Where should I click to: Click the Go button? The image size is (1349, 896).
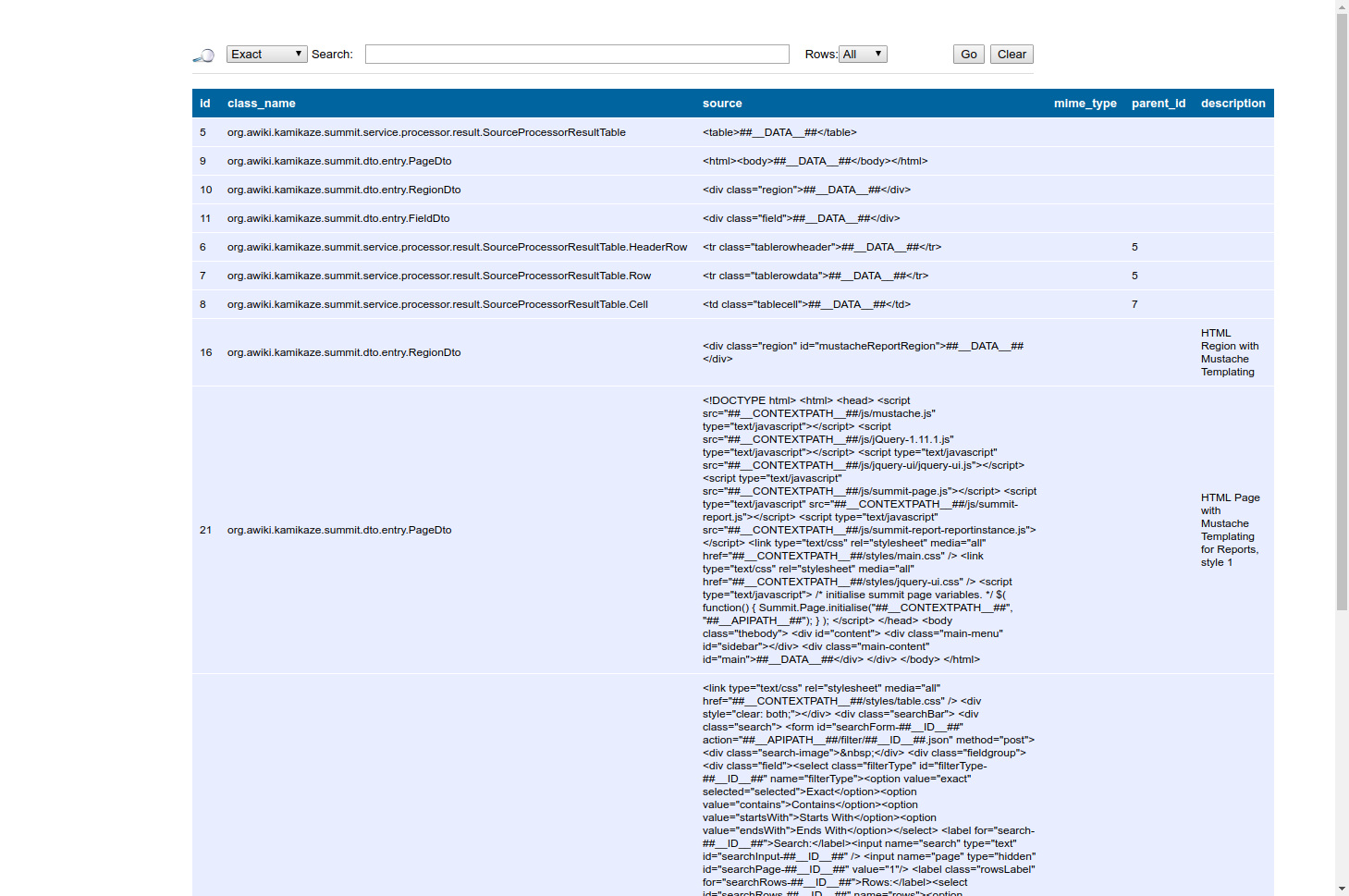(969, 55)
